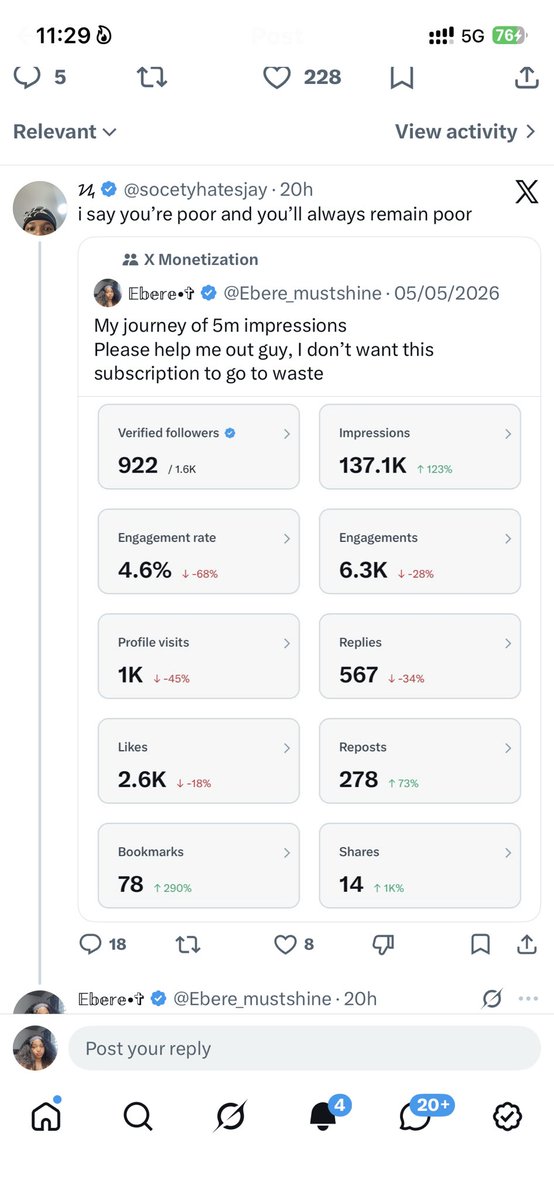This screenshot has width=554, height=1200.
Task: Open the Relevant sort dropdown
Action: point(65,132)
